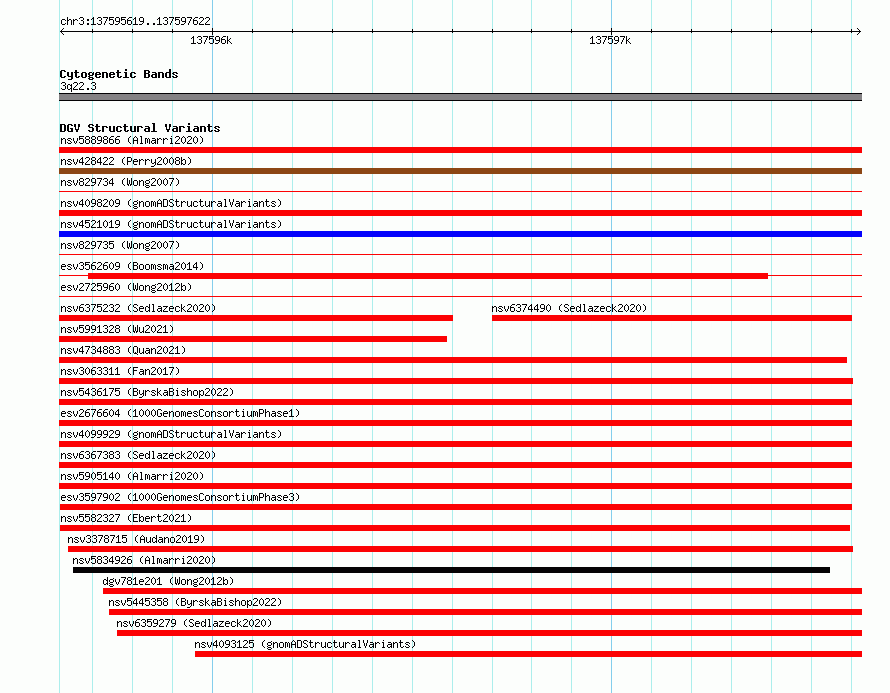Click nsv5905140 (Almarri2020) label

pyautogui.click(x=132, y=476)
